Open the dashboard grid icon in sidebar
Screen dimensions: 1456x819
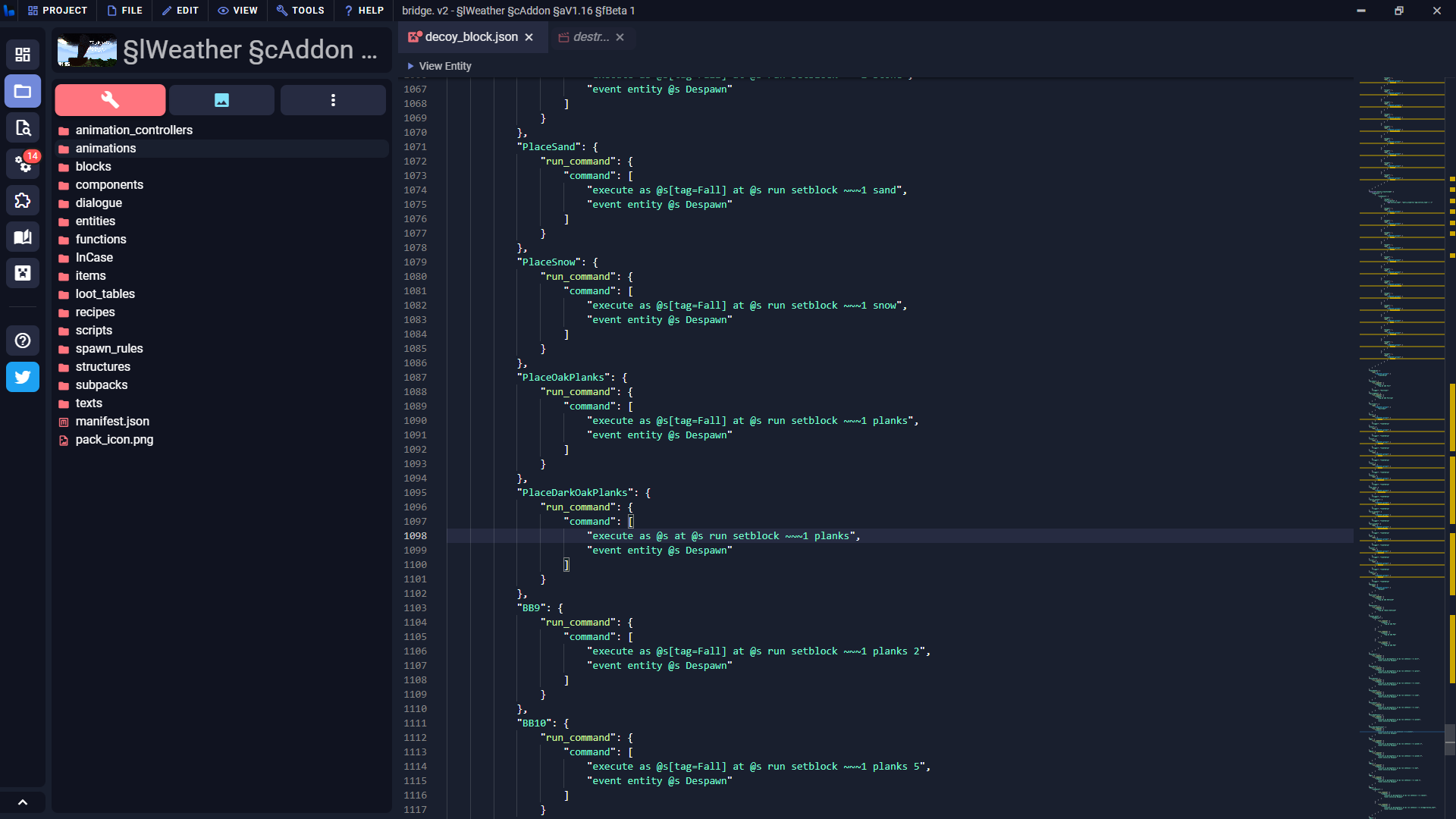23,55
